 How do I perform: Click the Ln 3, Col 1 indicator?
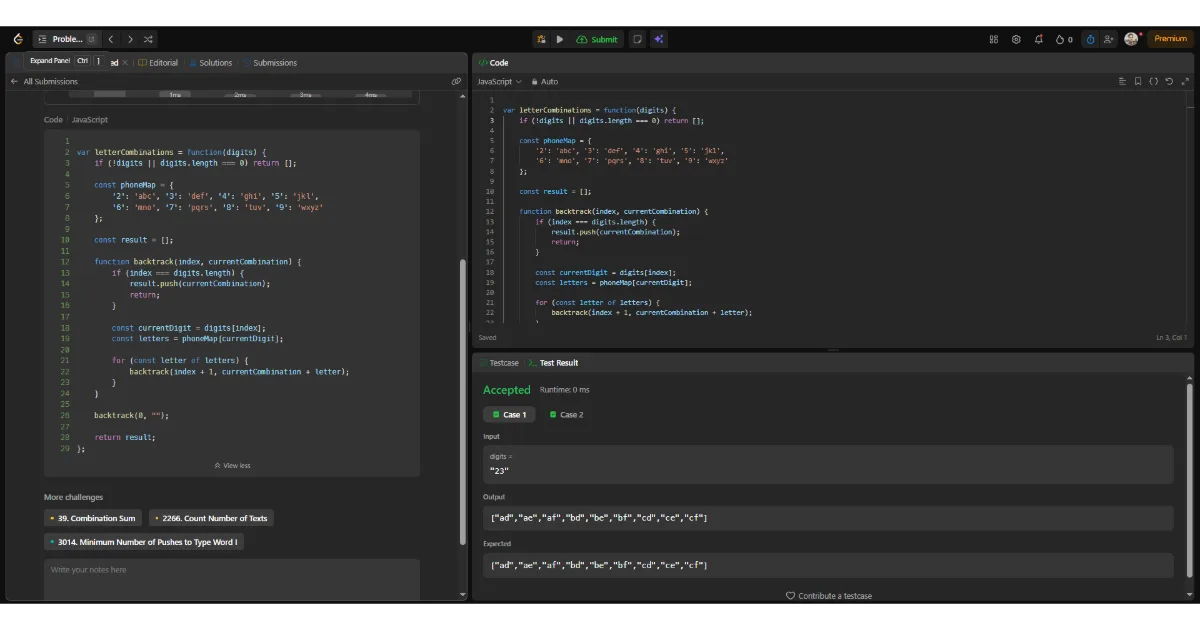coord(1172,338)
